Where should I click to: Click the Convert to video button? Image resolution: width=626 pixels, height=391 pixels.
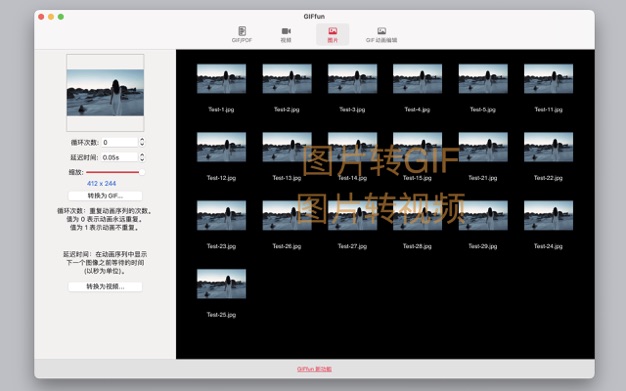tap(105, 286)
